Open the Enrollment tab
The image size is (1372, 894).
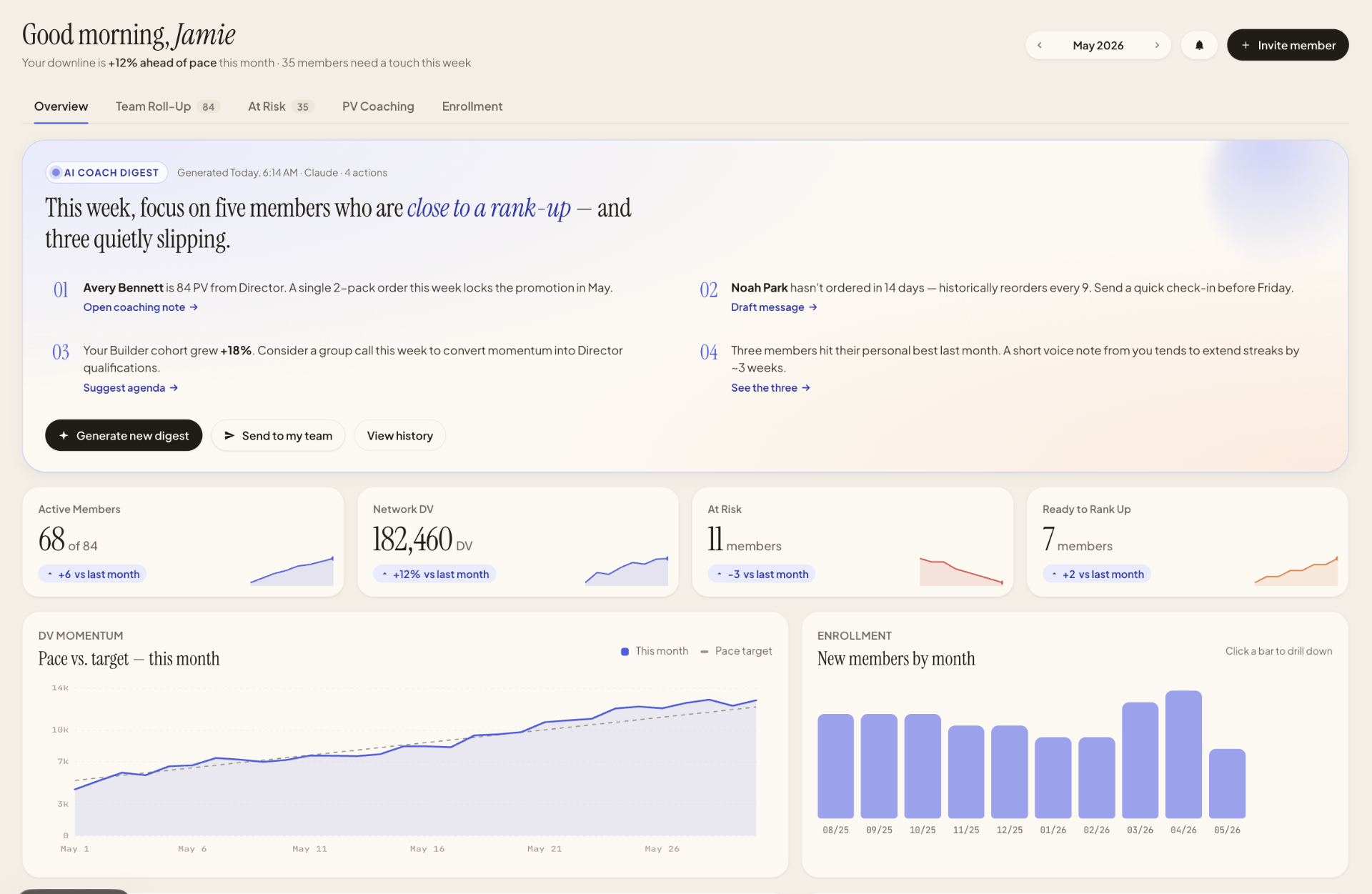(x=472, y=106)
